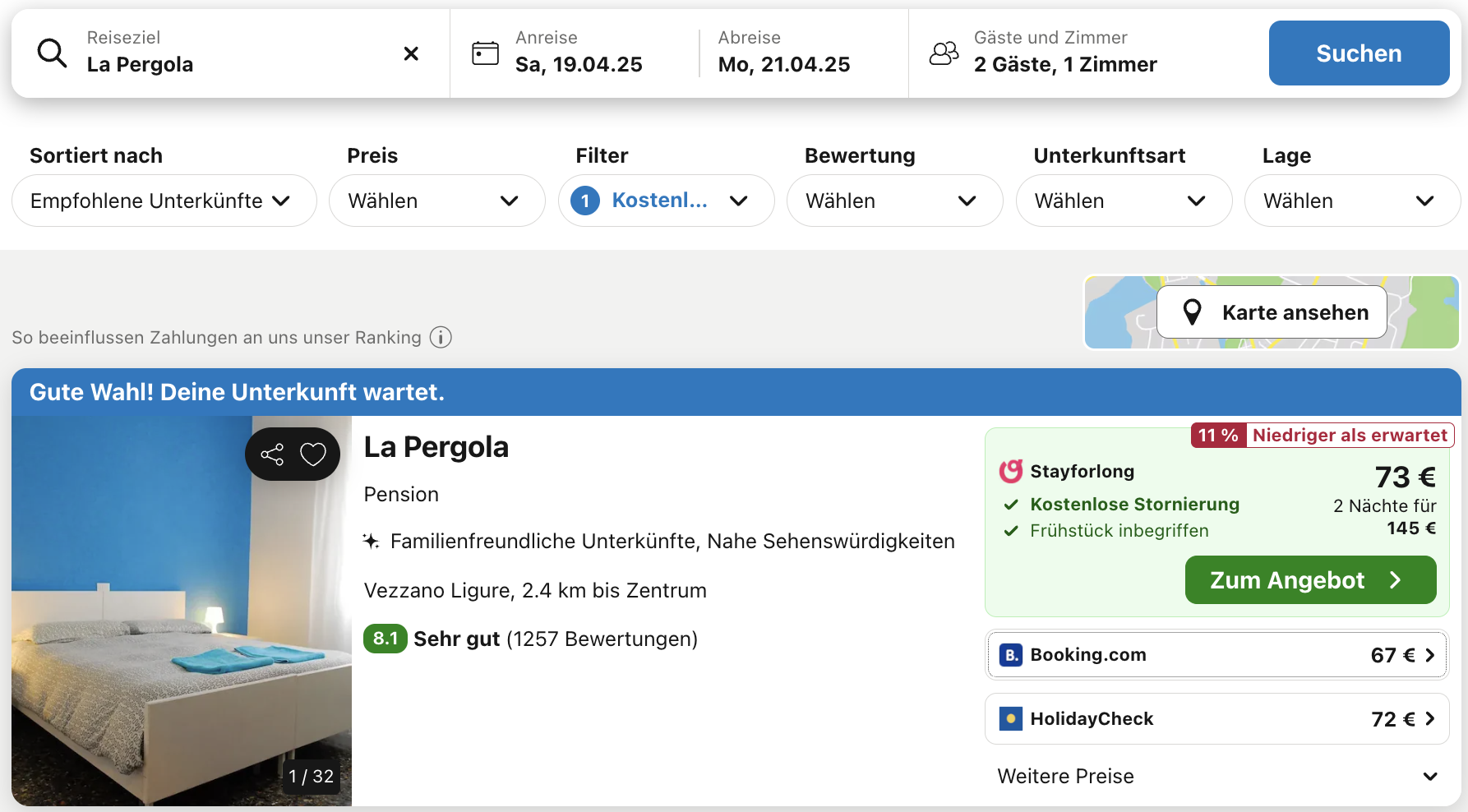
Task: Open the Gäste und Zimmer selector
Action: coord(1065,53)
